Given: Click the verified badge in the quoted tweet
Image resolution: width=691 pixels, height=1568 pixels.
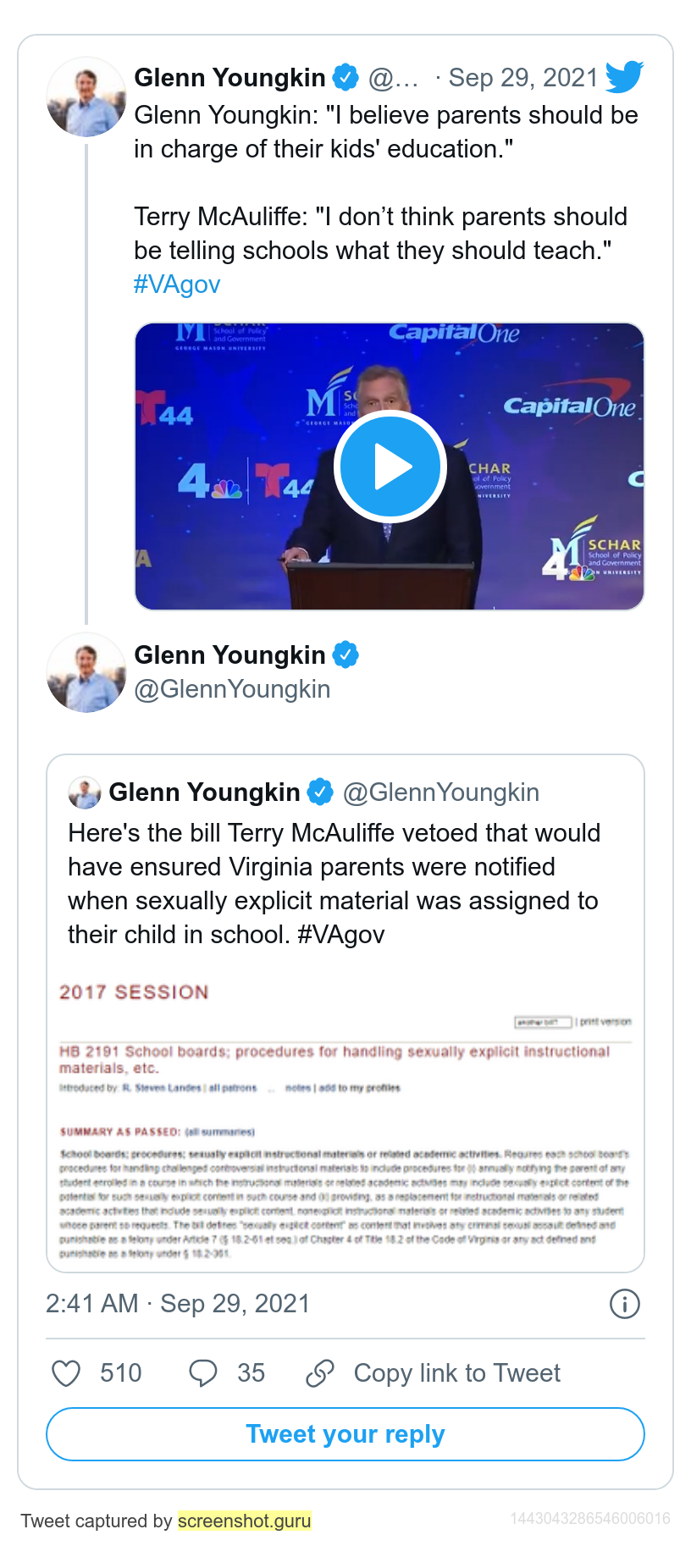Looking at the screenshot, I should (320, 792).
